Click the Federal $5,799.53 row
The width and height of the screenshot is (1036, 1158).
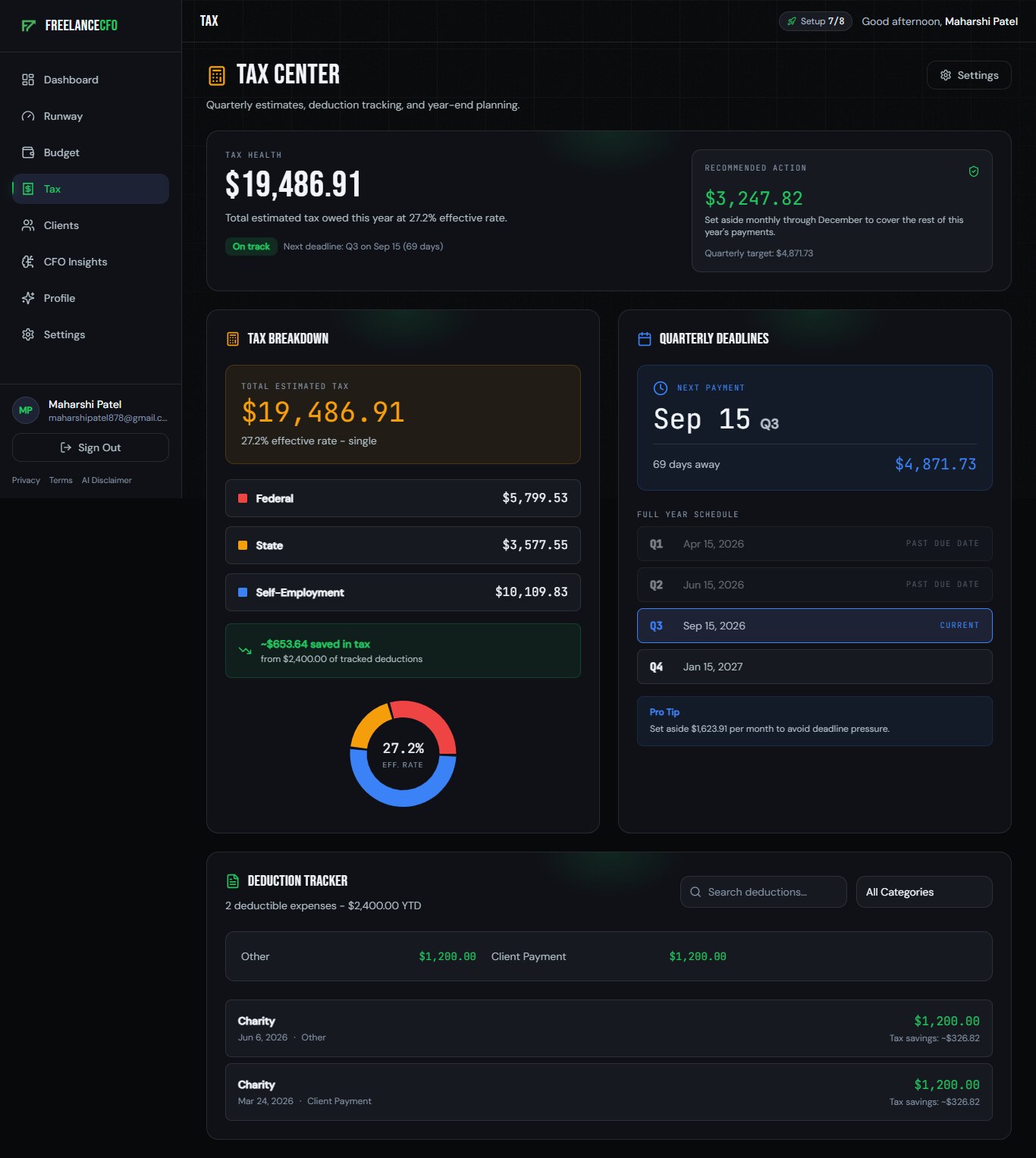(x=403, y=498)
